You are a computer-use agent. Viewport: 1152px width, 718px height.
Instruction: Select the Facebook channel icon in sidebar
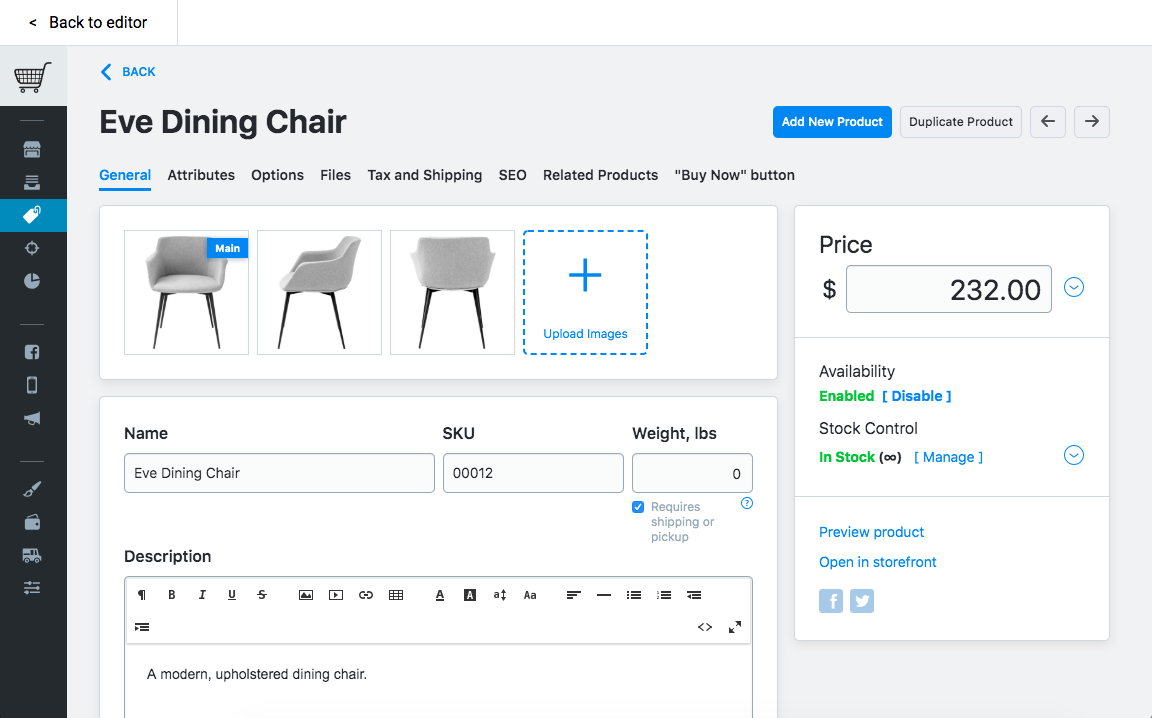pyautogui.click(x=33, y=351)
